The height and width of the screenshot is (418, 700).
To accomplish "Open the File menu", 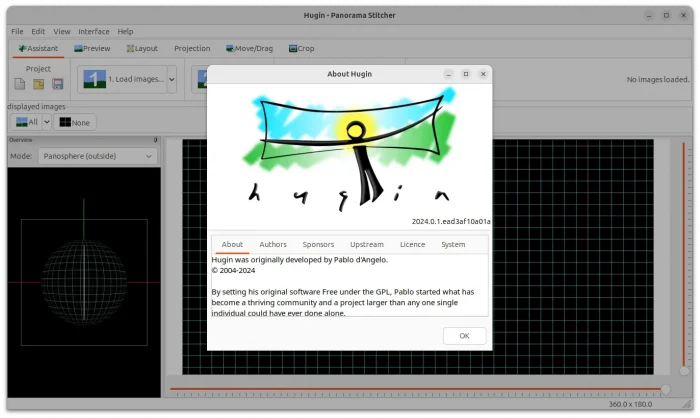I will point(17,31).
